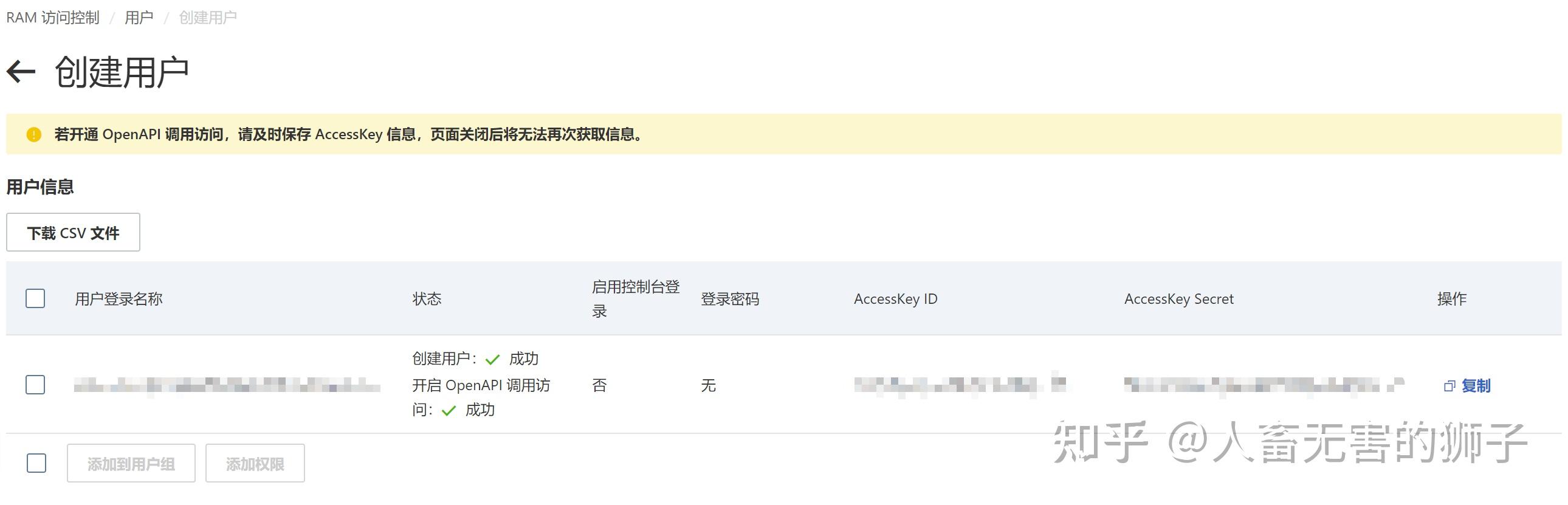This screenshot has height=505, width=1568.
Task: Click the 添加到用户组 button
Action: click(131, 463)
